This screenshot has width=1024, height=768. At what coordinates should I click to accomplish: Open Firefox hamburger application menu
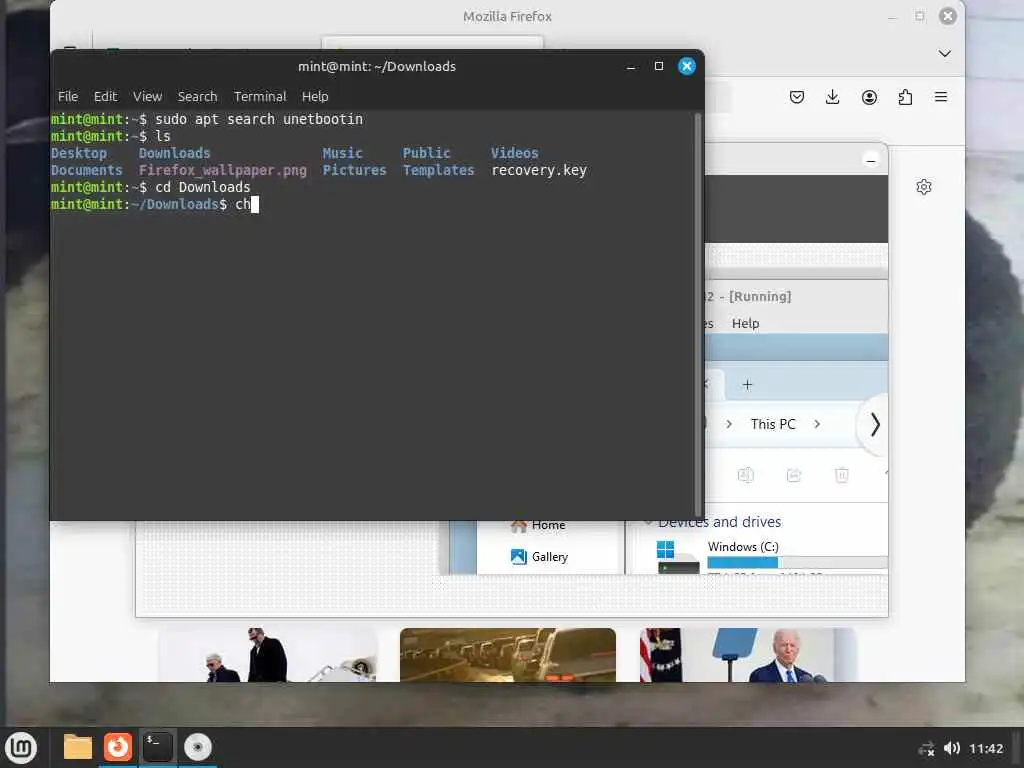pyautogui.click(x=941, y=97)
